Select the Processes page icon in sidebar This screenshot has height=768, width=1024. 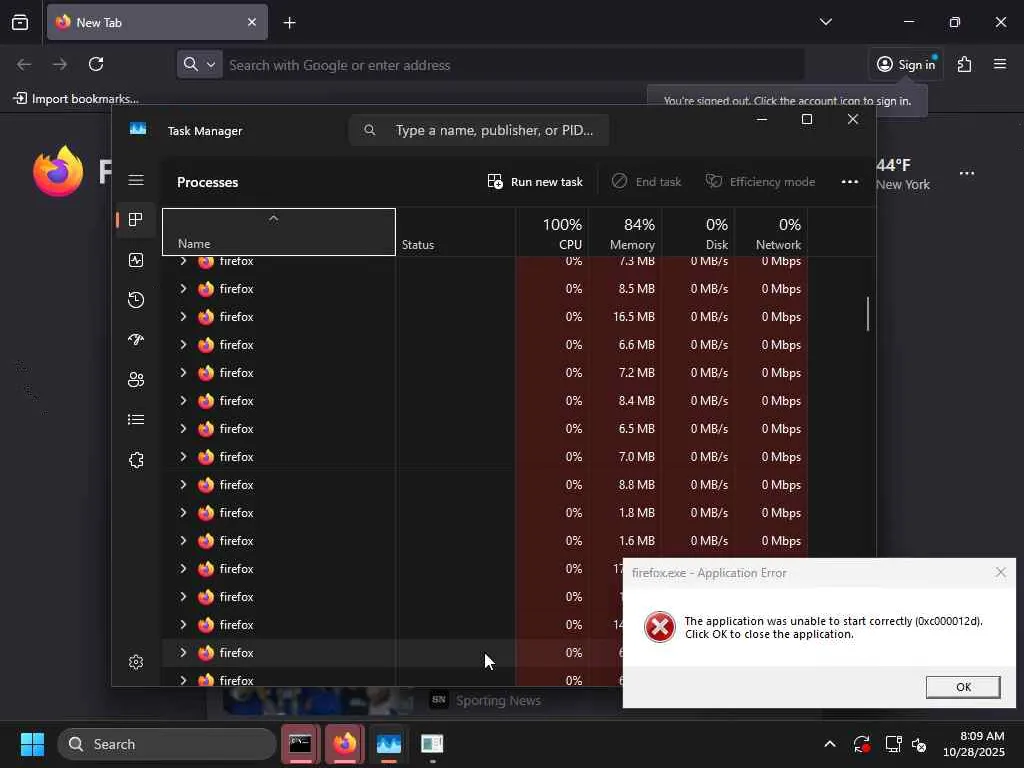(x=136, y=220)
